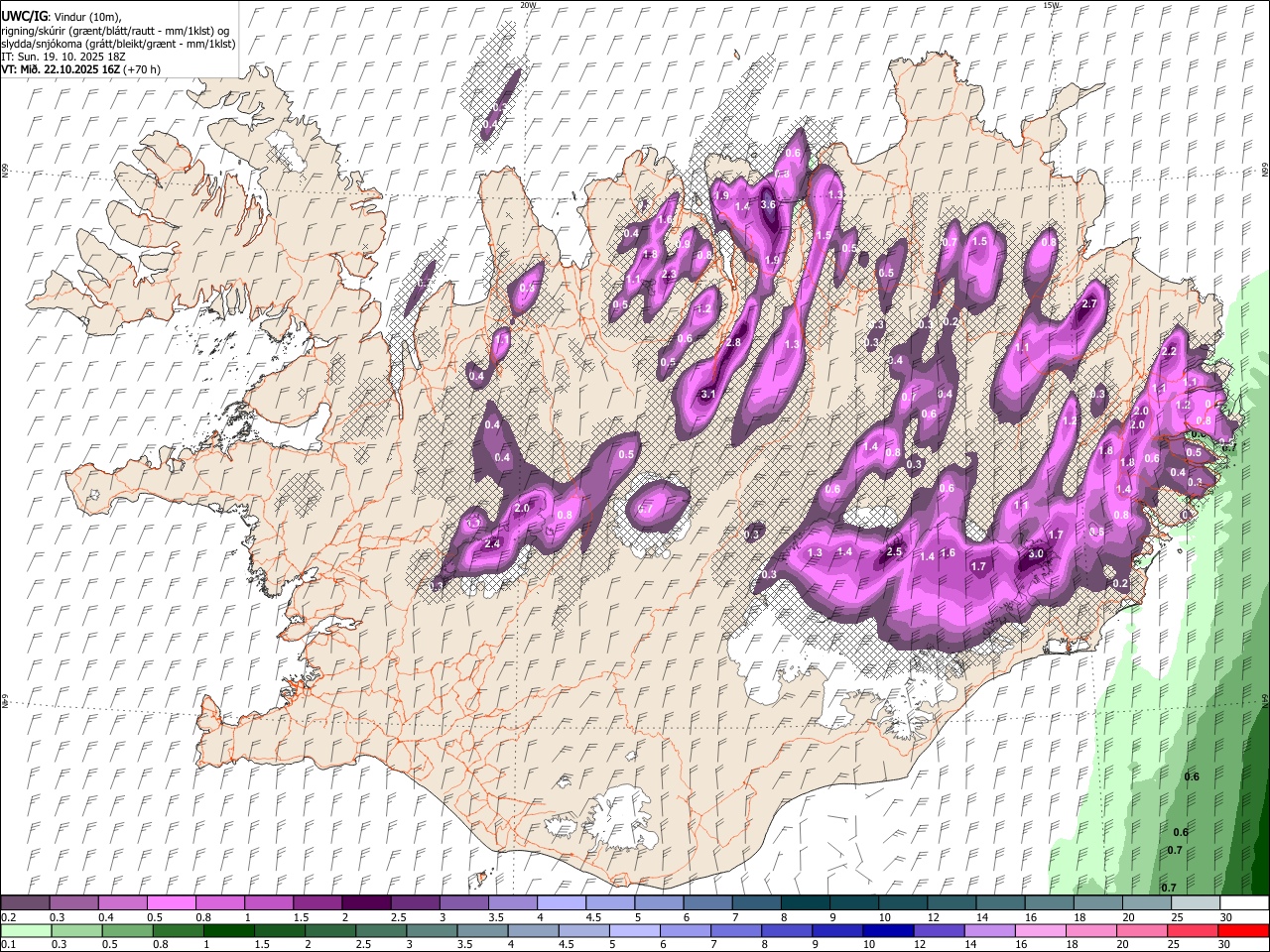
Task: Click the 25–30 red-pink rain legend swatch
Action: [x=1192, y=931]
